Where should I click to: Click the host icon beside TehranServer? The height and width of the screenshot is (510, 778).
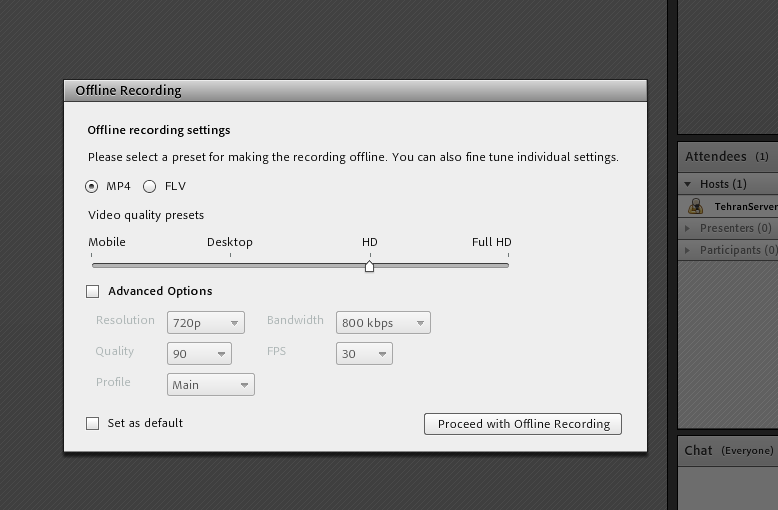696,206
